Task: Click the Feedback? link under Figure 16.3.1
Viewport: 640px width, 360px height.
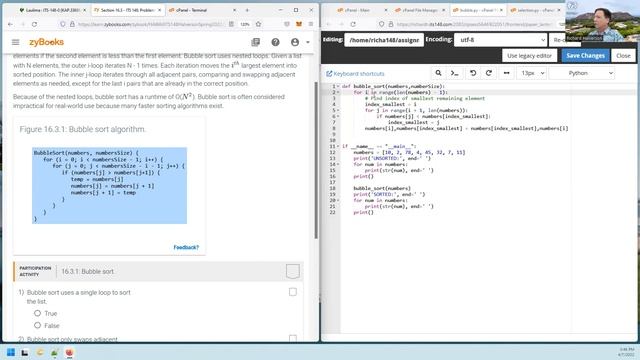Action: click(x=186, y=247)
